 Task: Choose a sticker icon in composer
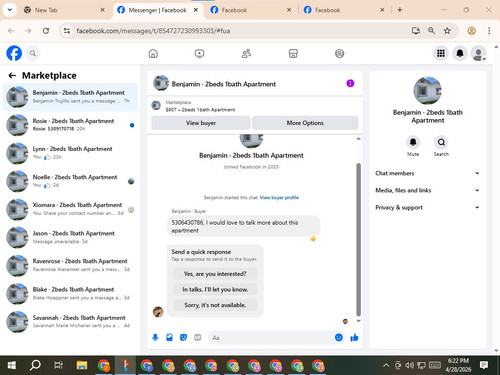click(183, 338)
